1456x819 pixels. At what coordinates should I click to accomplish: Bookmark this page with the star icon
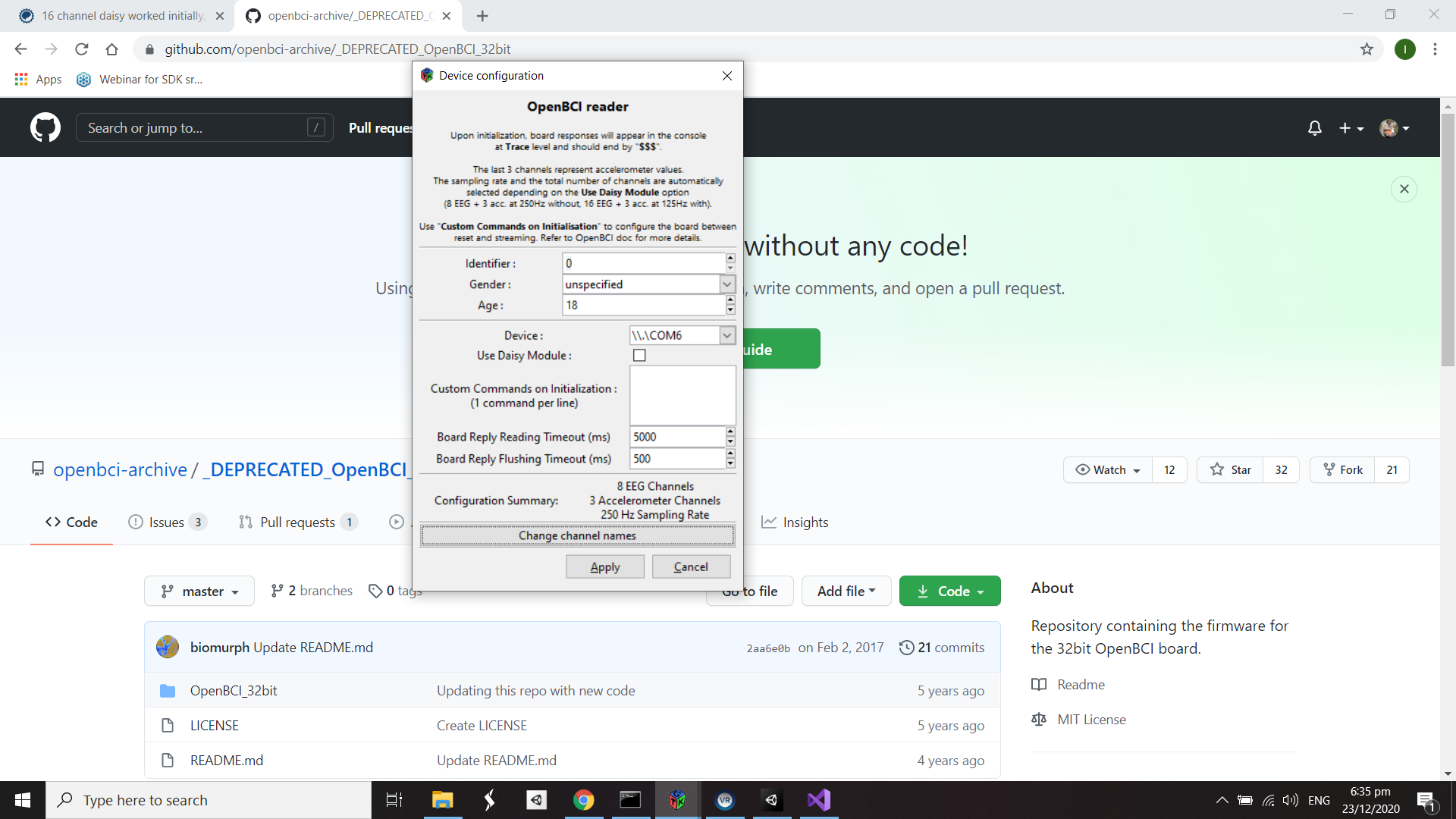(x=1367, y=49)
